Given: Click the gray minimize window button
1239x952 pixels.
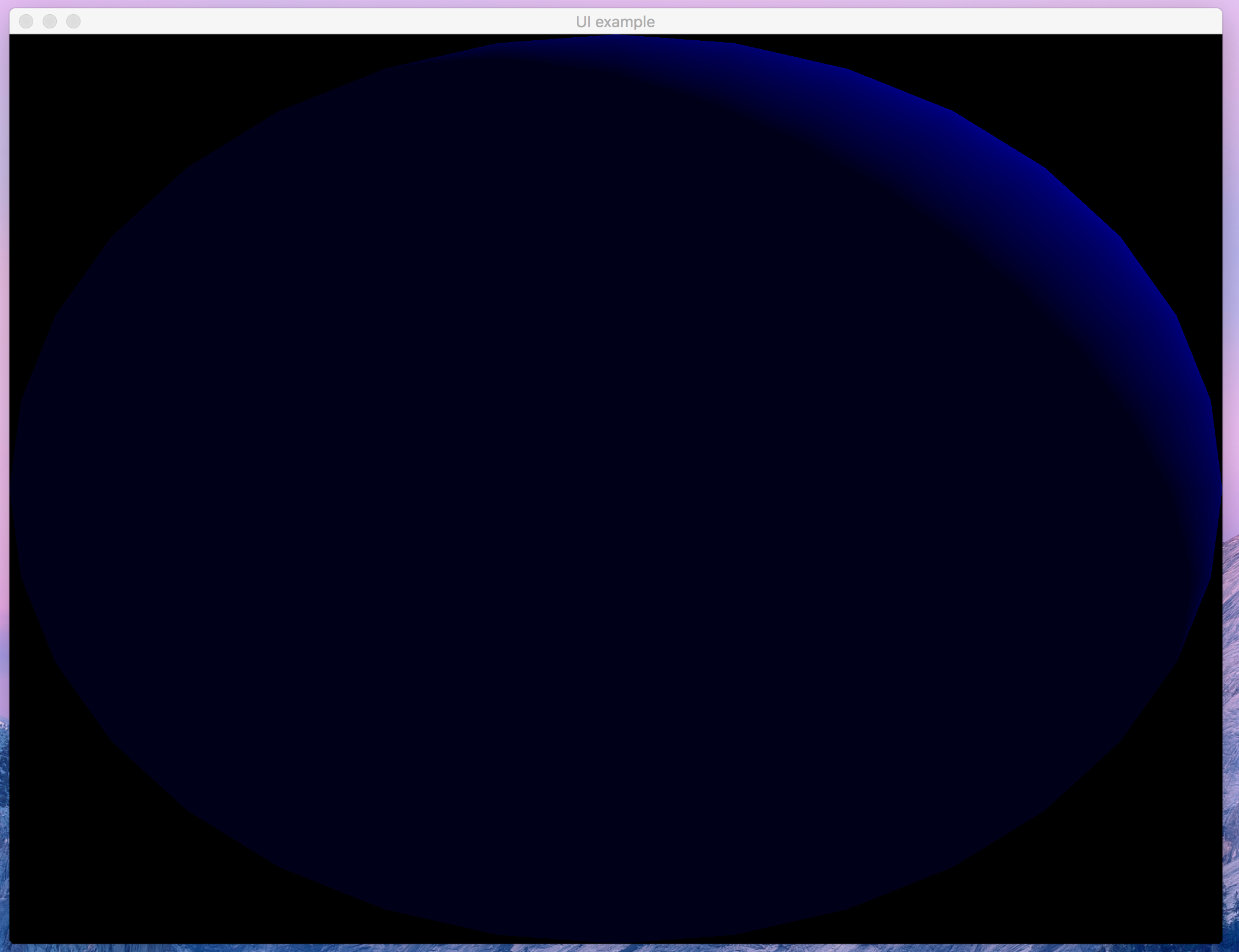Looking at the screenshot, I should (50, 21).
